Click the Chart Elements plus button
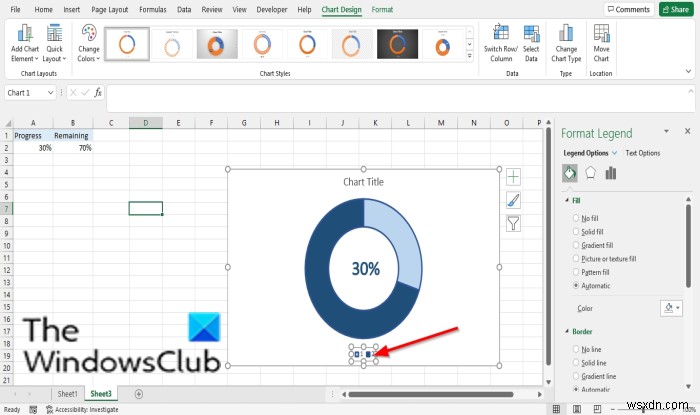The height and width of the screenshot is (415, 700). 513,177
